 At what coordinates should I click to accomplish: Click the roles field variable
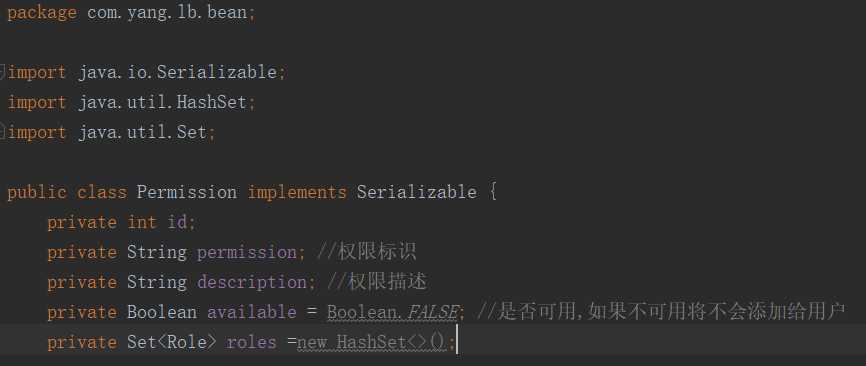click(251, 342)
